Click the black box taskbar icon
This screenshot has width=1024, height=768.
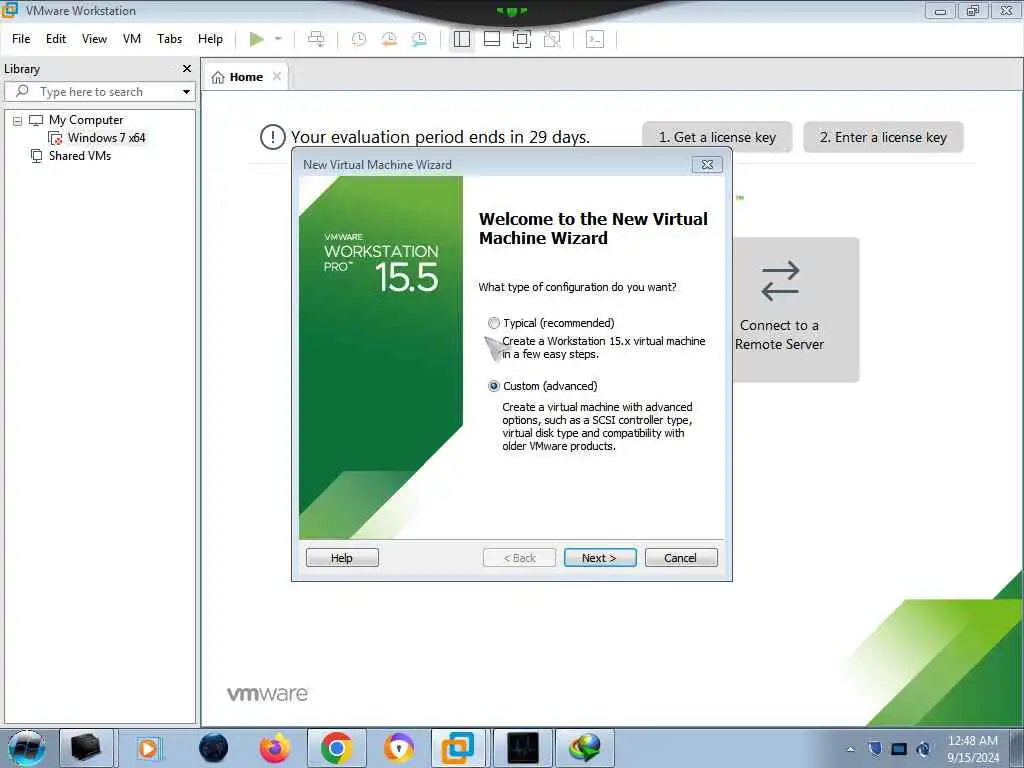[86, 748]
